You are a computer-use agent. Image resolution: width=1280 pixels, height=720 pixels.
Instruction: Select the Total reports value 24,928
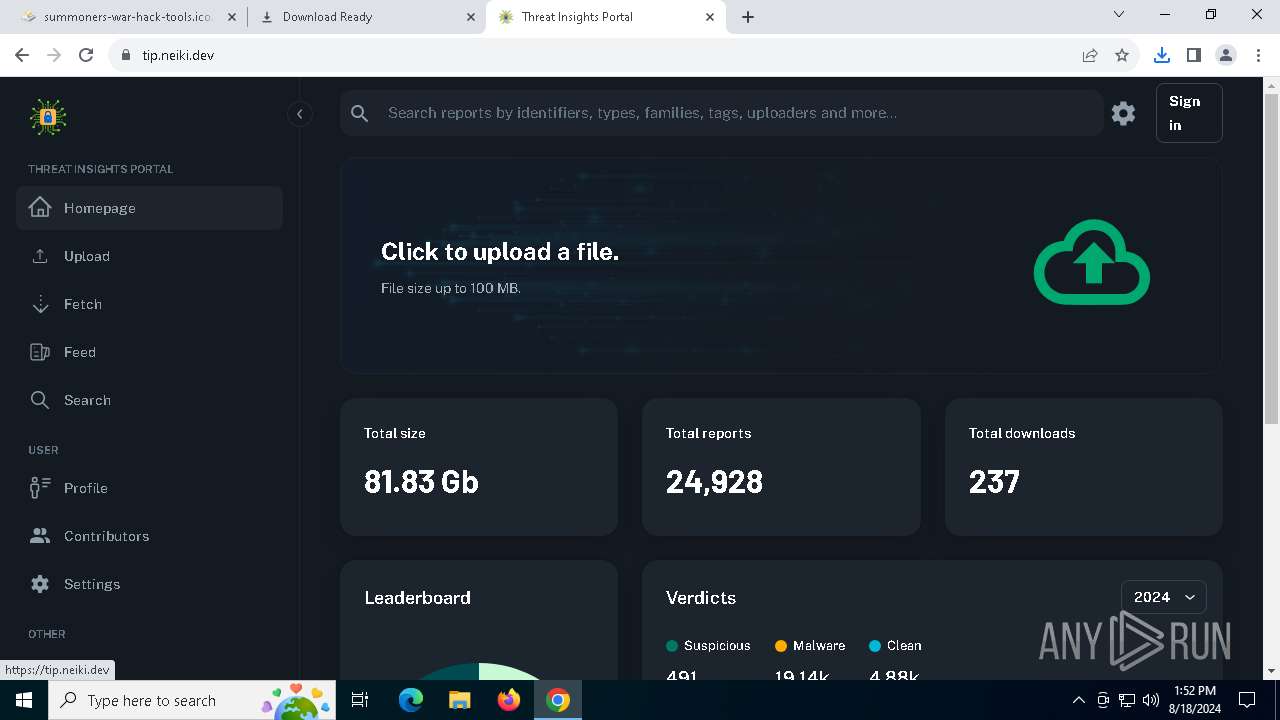click(714, 482)
